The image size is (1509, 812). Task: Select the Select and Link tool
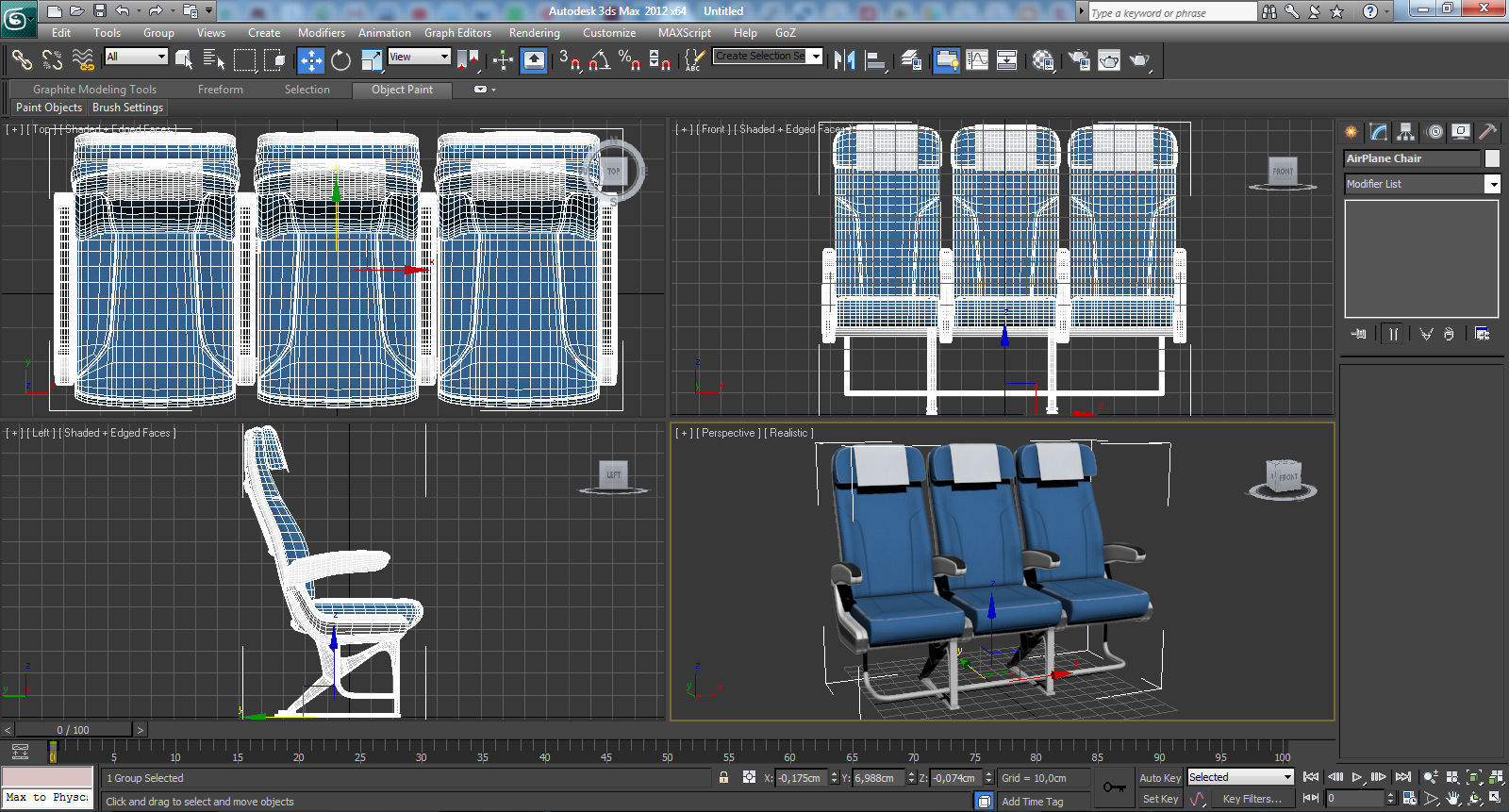(x=22, y=60)
